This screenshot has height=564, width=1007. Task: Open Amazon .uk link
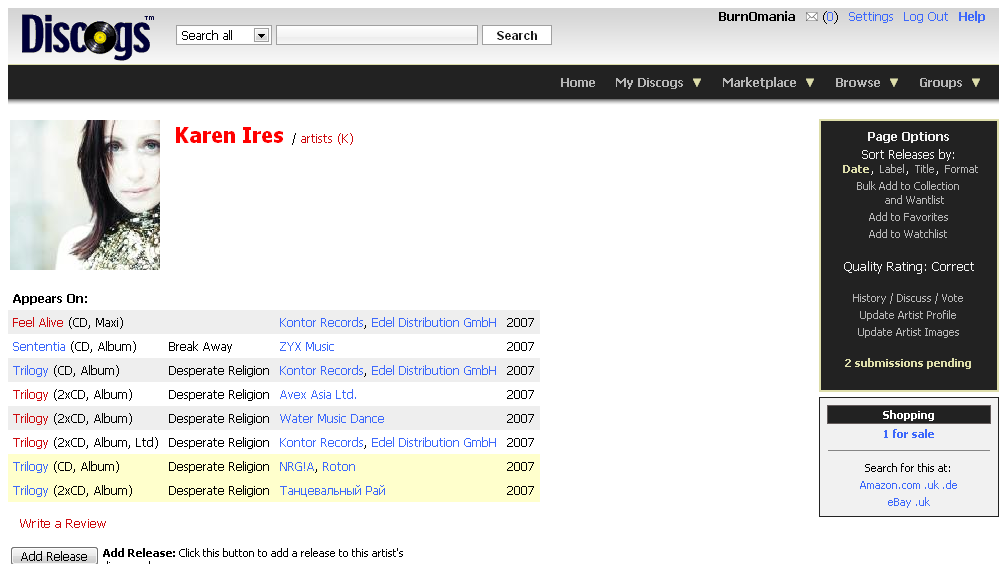point(932,485)
